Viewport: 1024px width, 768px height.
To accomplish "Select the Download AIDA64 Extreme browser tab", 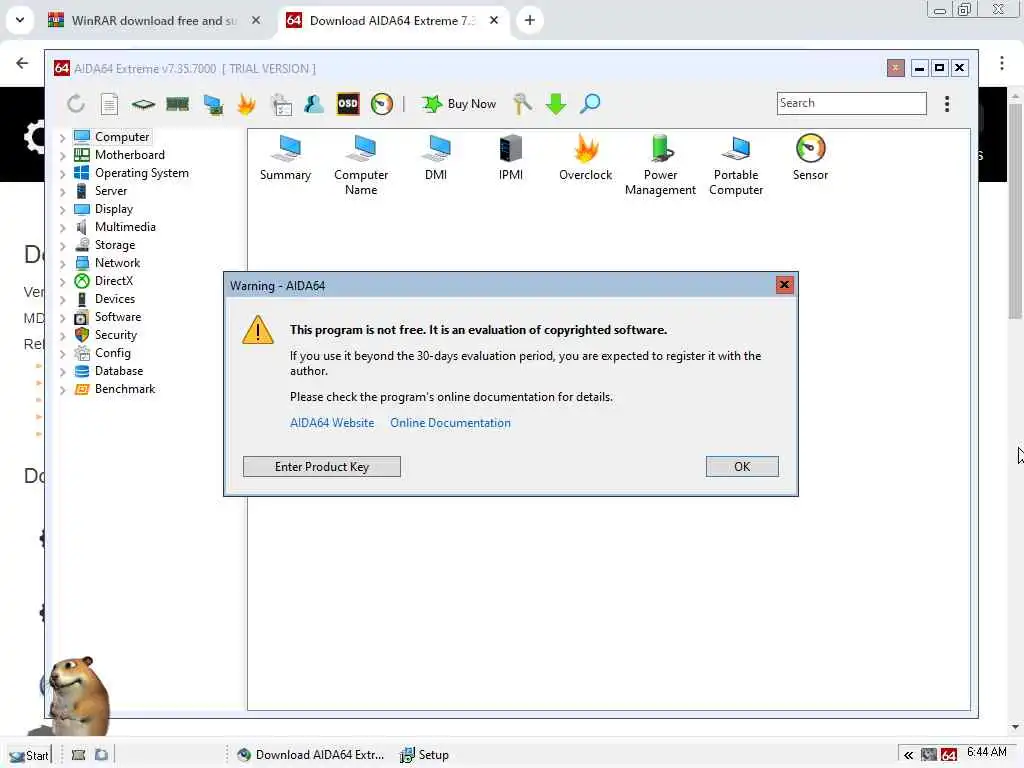I will coord(391,20).
